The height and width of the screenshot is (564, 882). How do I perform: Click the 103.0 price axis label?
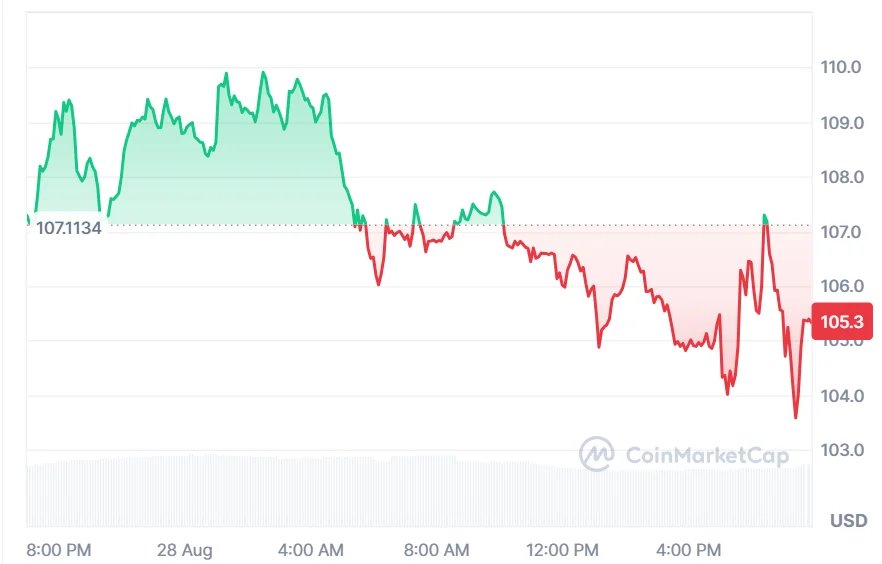point(842,450)
